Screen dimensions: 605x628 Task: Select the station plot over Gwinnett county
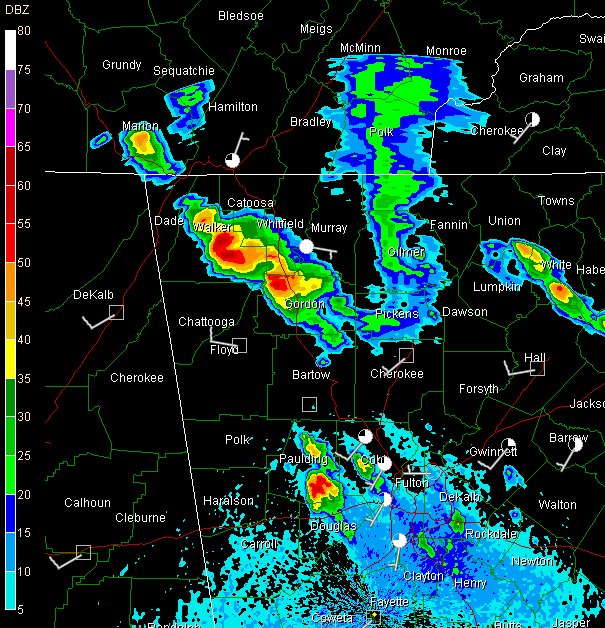click(508, 445)
